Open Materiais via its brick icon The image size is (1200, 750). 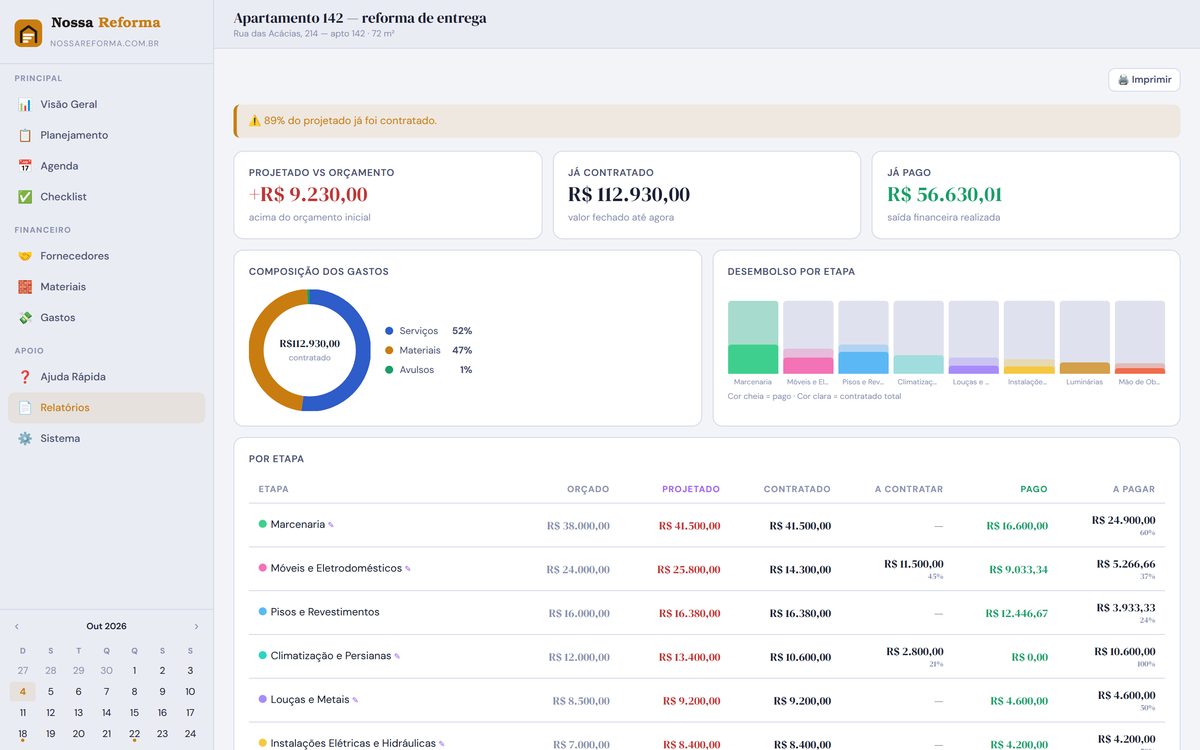pos(25,287)
